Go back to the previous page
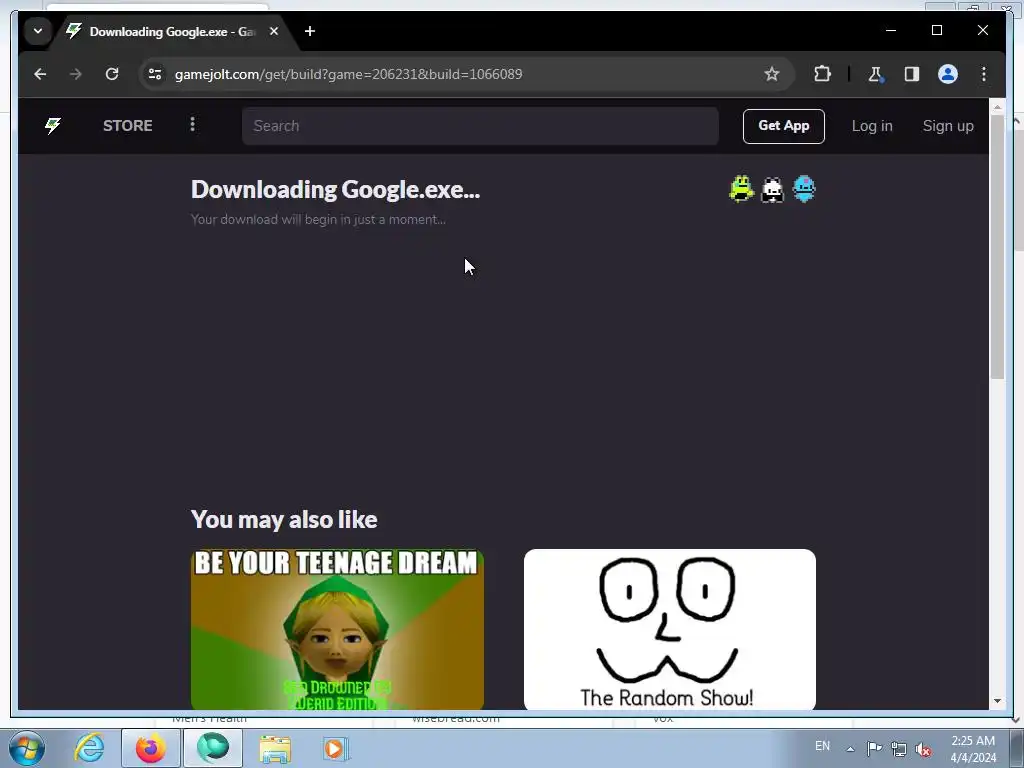The image size is (1024, 768). 40,74
